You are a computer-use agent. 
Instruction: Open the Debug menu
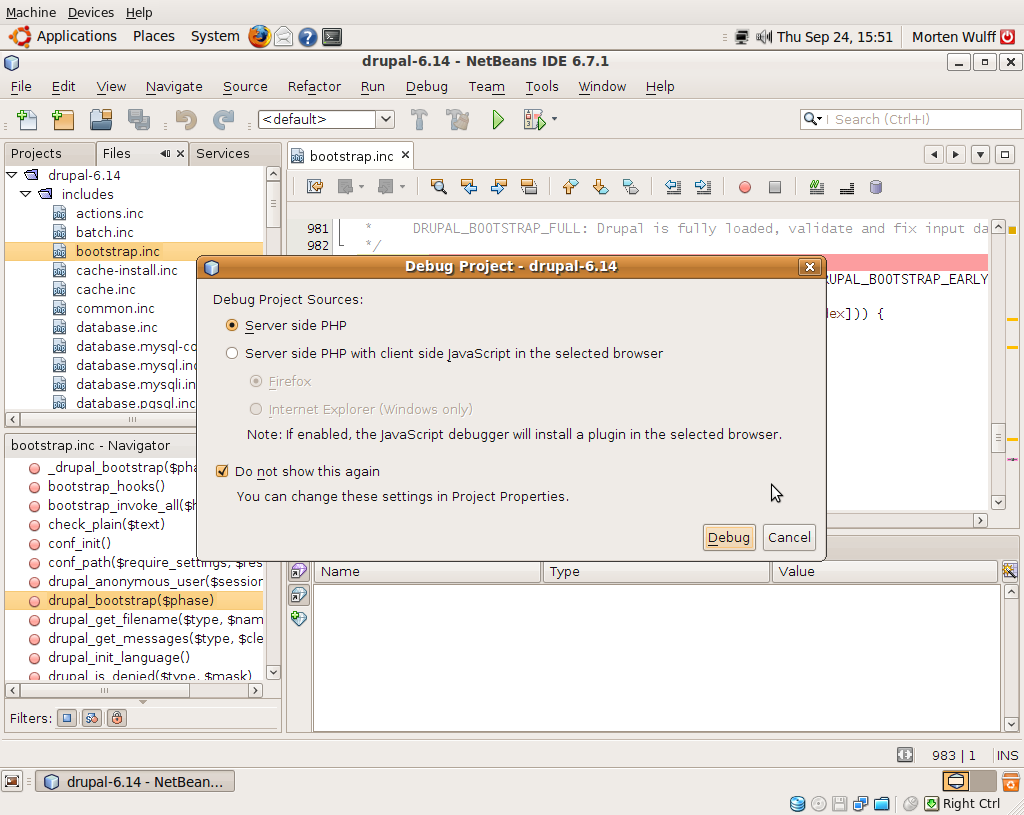(x=426, y=86)
